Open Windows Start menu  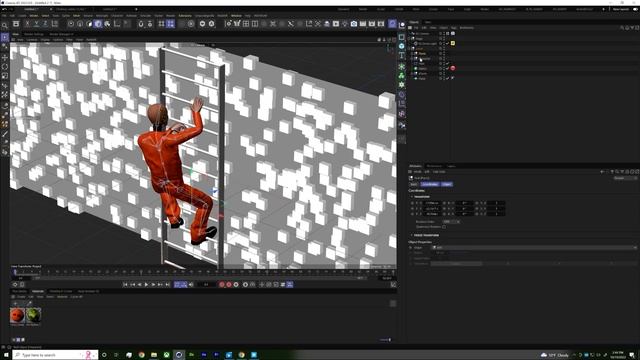tap(6, 355)
